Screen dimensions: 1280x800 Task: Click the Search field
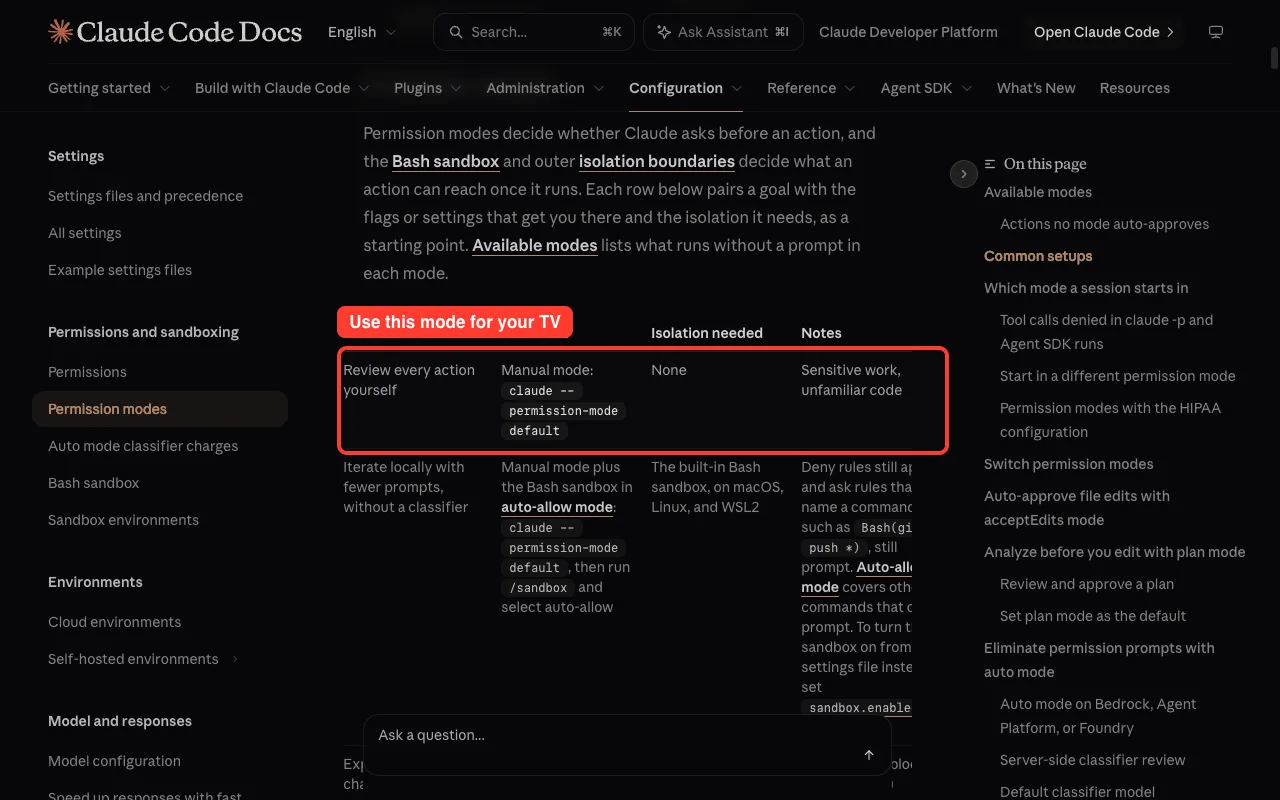534,32
